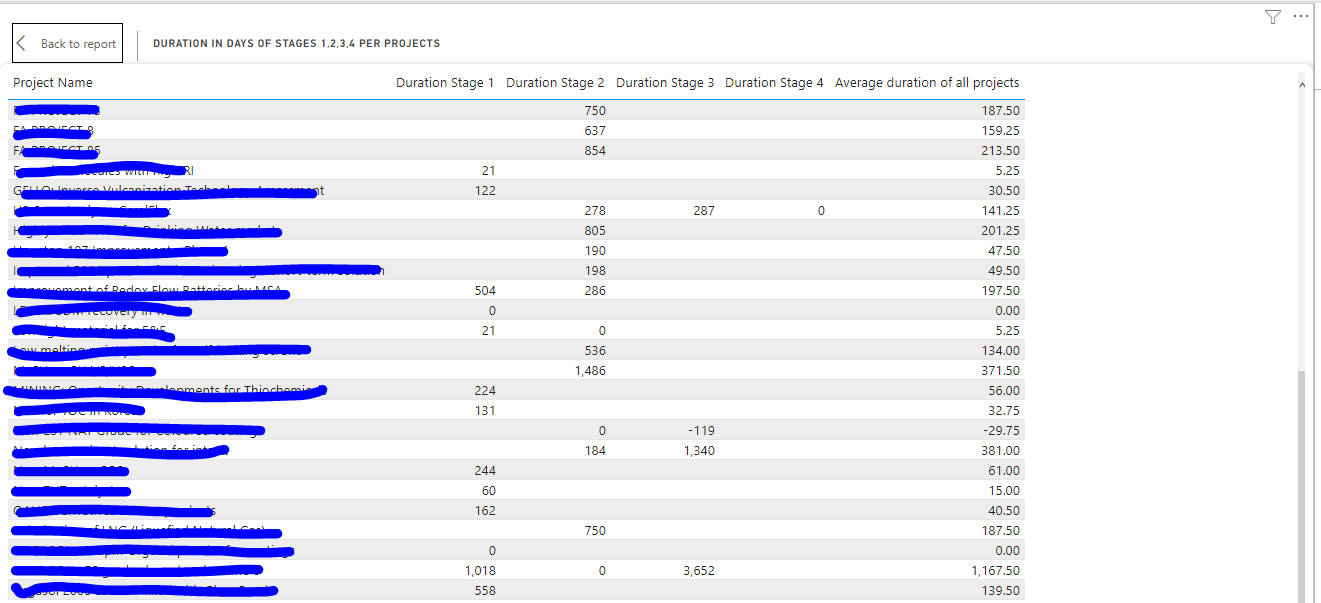Select the Stage 2 cell showing 198
Screen dimensions: 1321x603
(595, 271)
